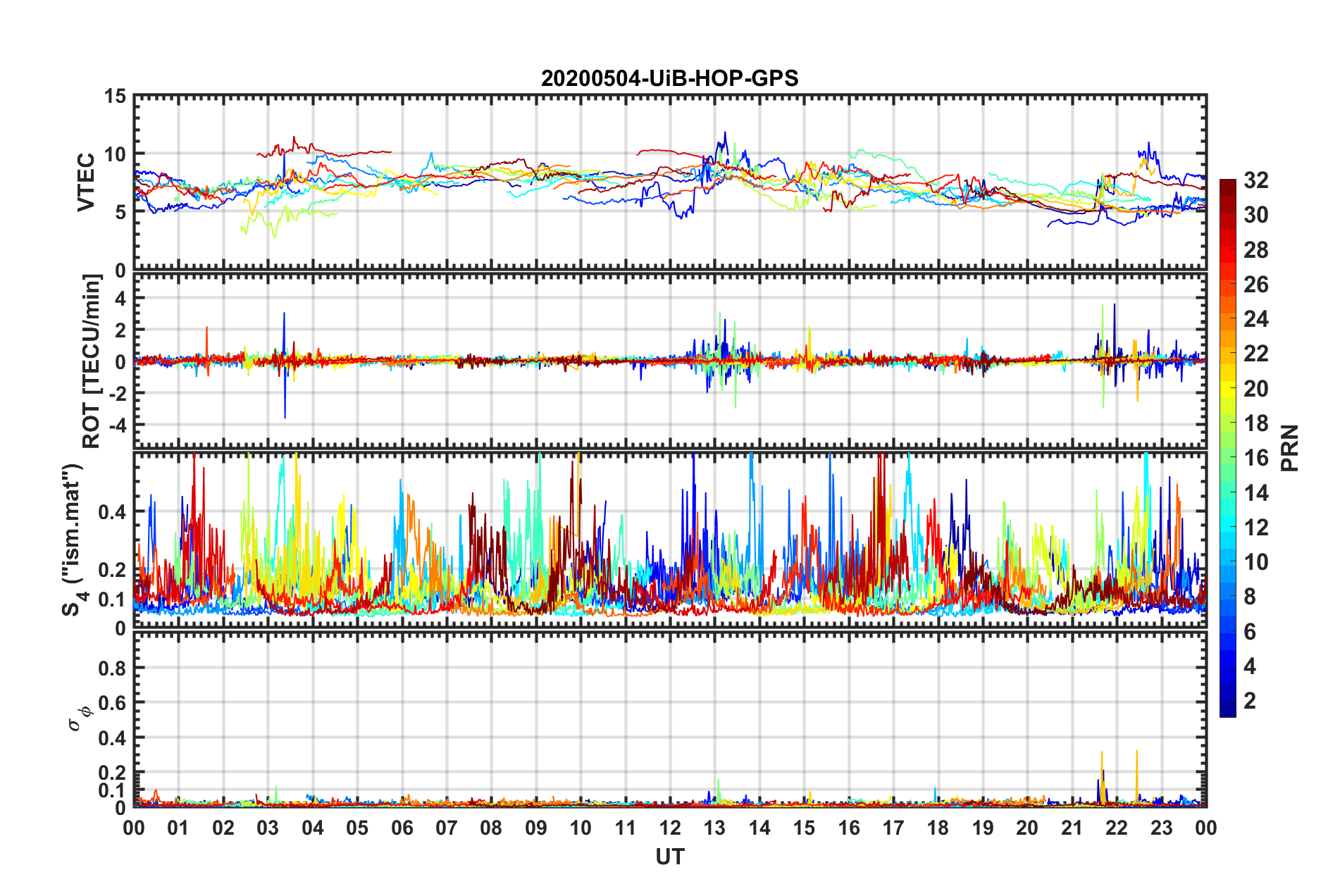
Task: Click UT hour tick label 20
Action: click(x=1027, y=828)
